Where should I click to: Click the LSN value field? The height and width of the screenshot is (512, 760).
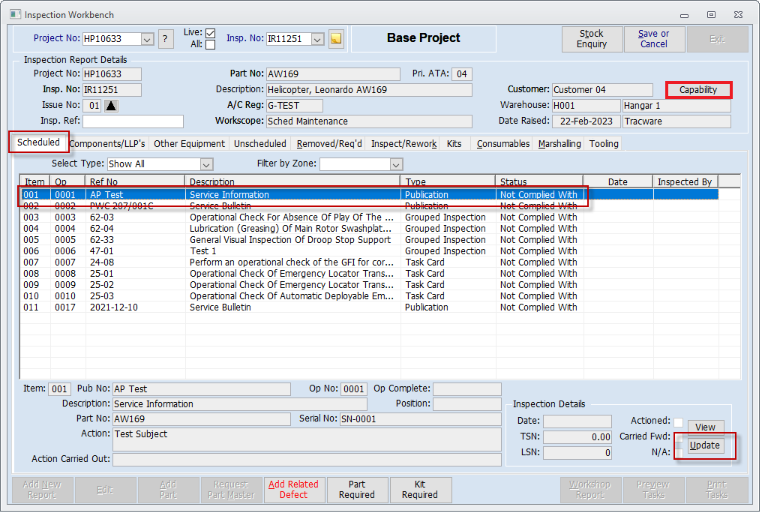pos(577,453)
